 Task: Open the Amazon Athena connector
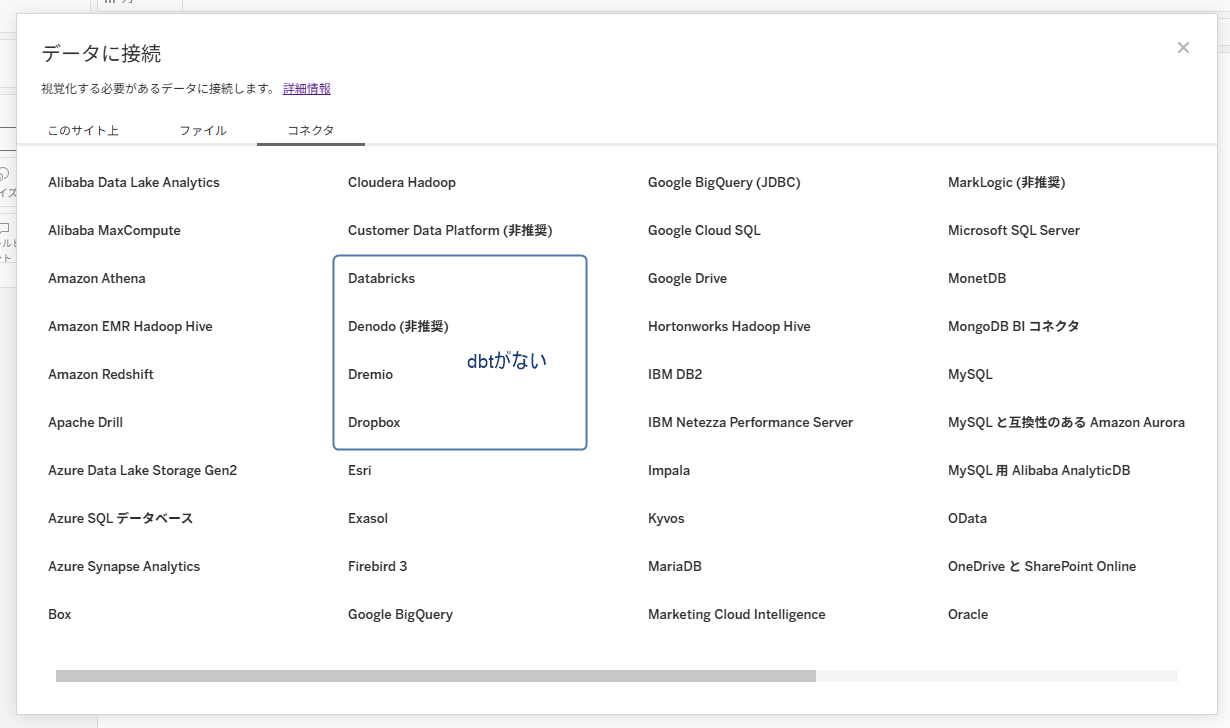pos(97,279)
